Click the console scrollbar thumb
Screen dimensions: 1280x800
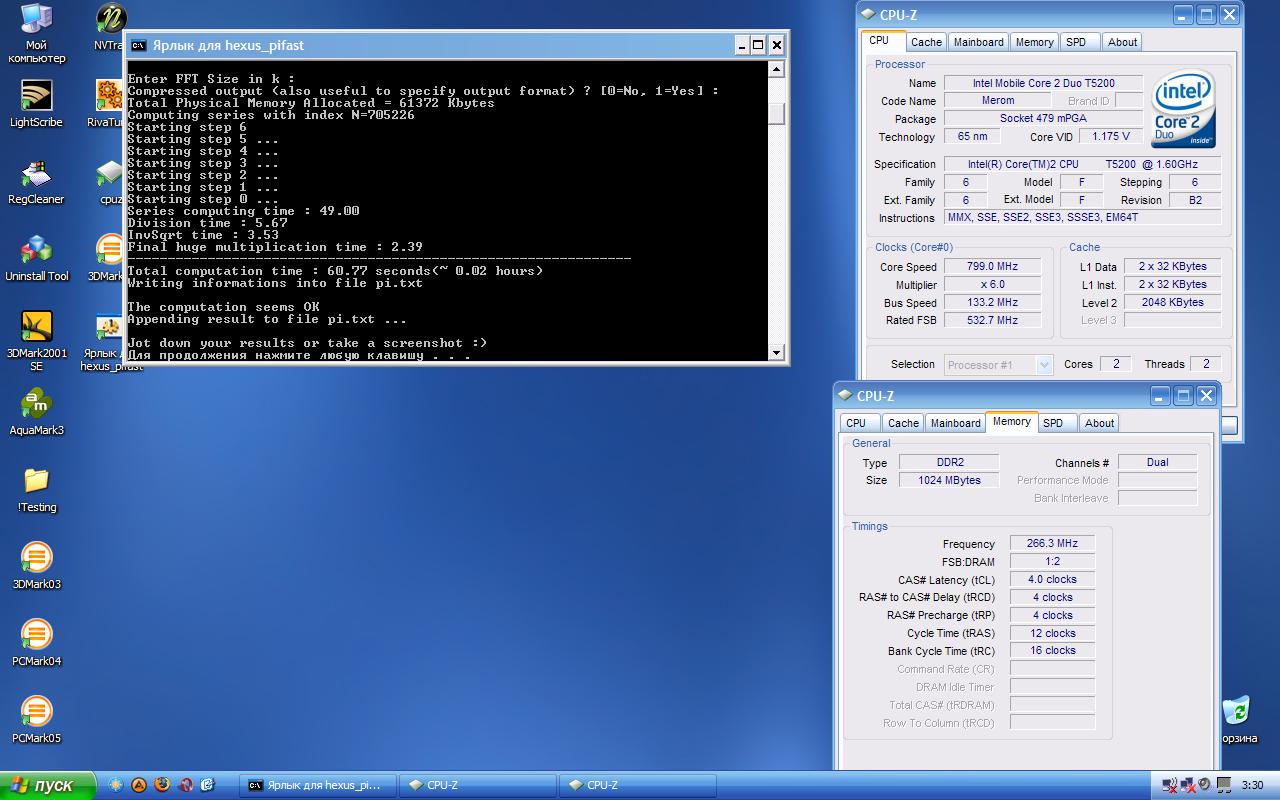coord(776,113)
